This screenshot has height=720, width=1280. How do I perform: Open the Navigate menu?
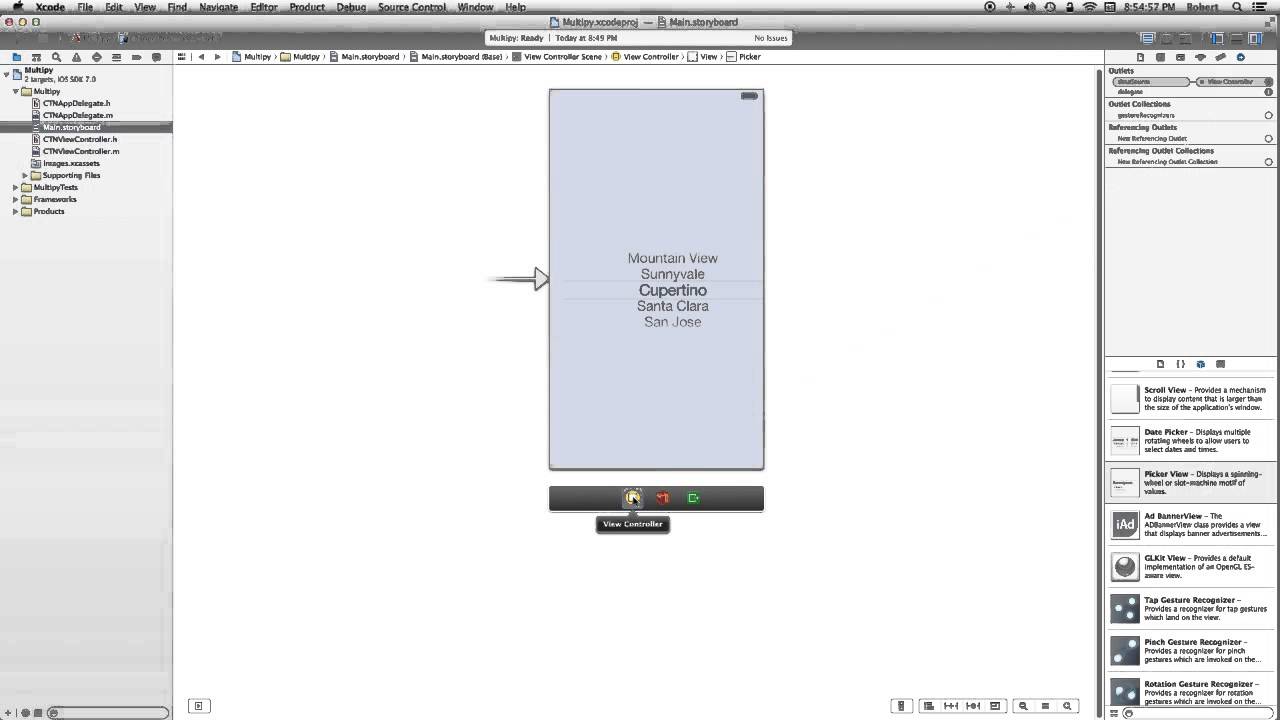pos(218,7)
